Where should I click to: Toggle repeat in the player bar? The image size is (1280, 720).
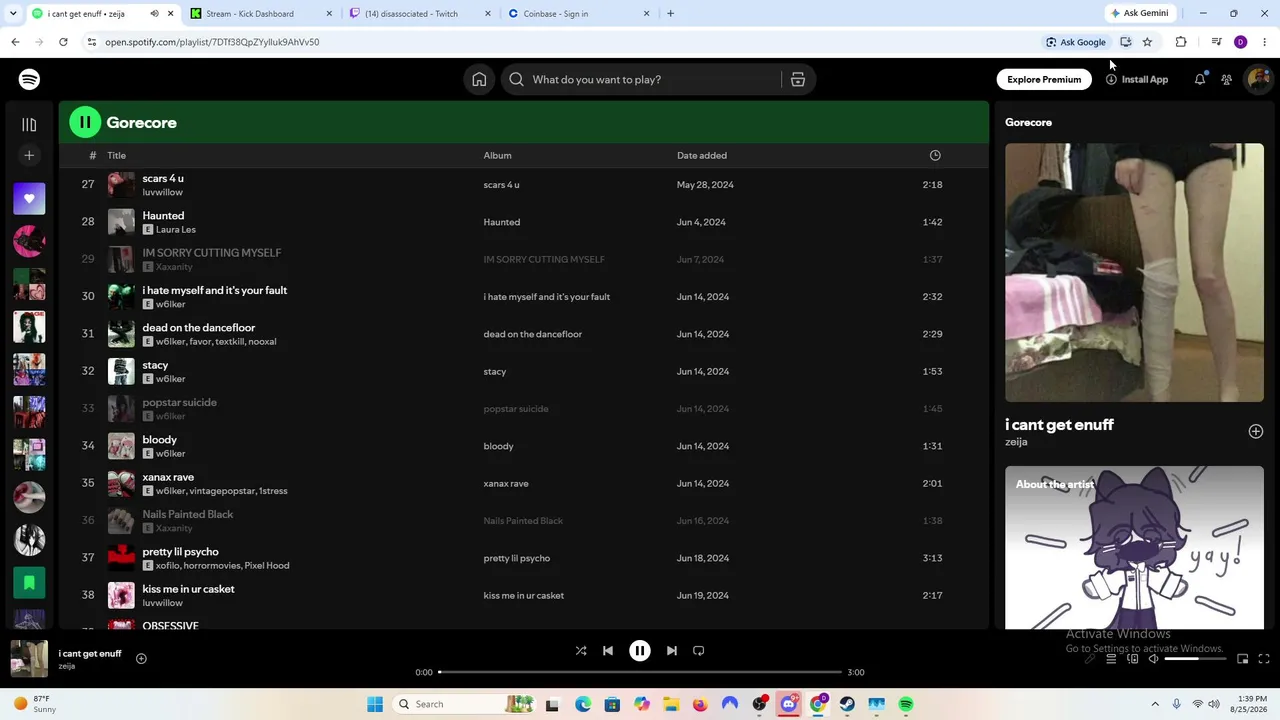click(699, 651)
